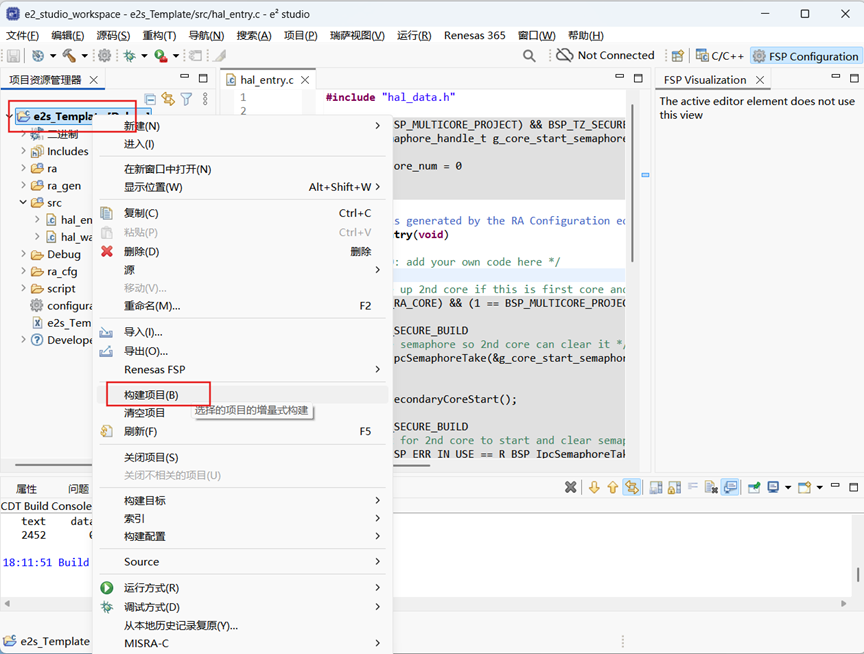Select 导入(I)... in the context menu

point(243,332)
